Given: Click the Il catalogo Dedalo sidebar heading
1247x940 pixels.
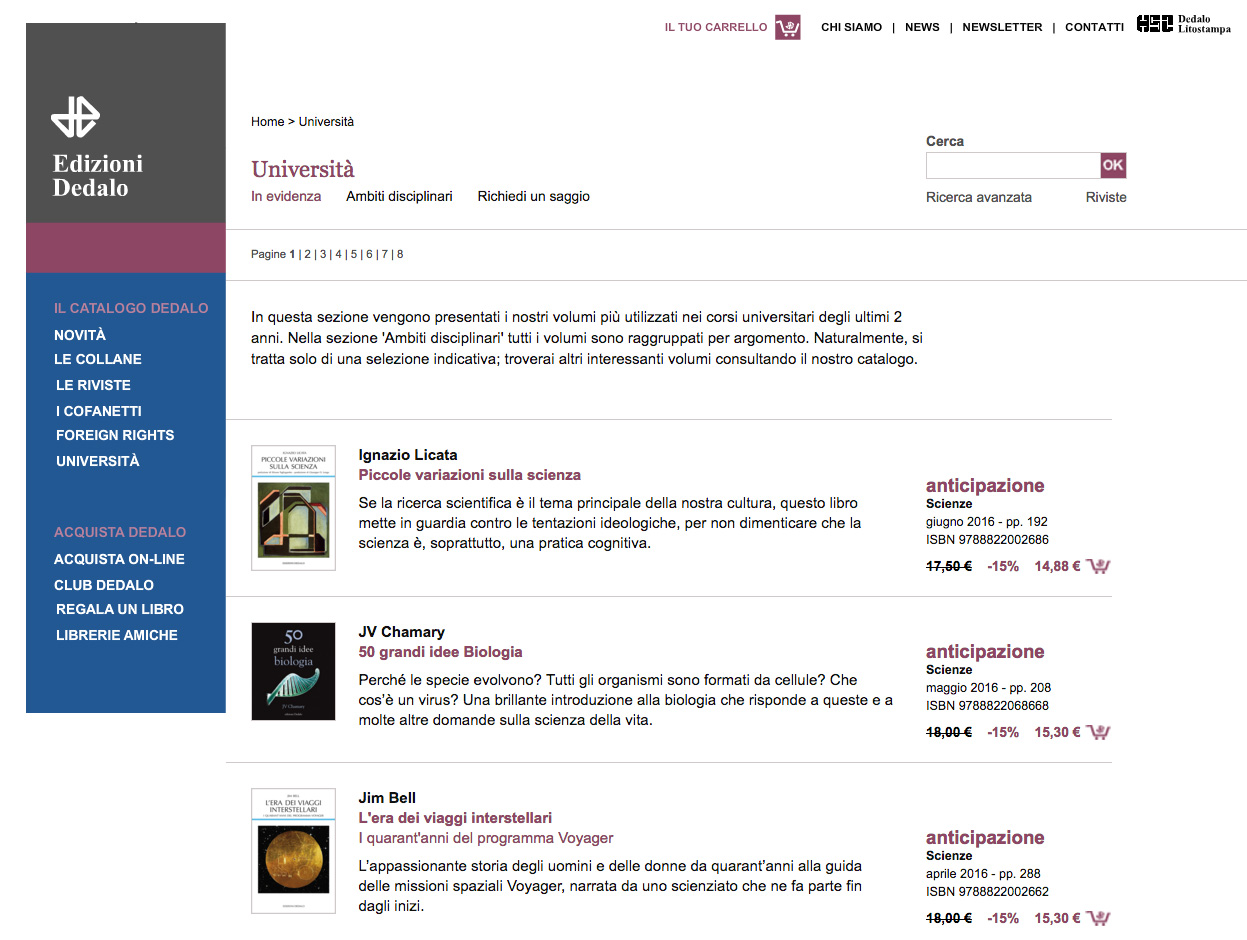Looking at the screenshot, I should click(131, 308).
